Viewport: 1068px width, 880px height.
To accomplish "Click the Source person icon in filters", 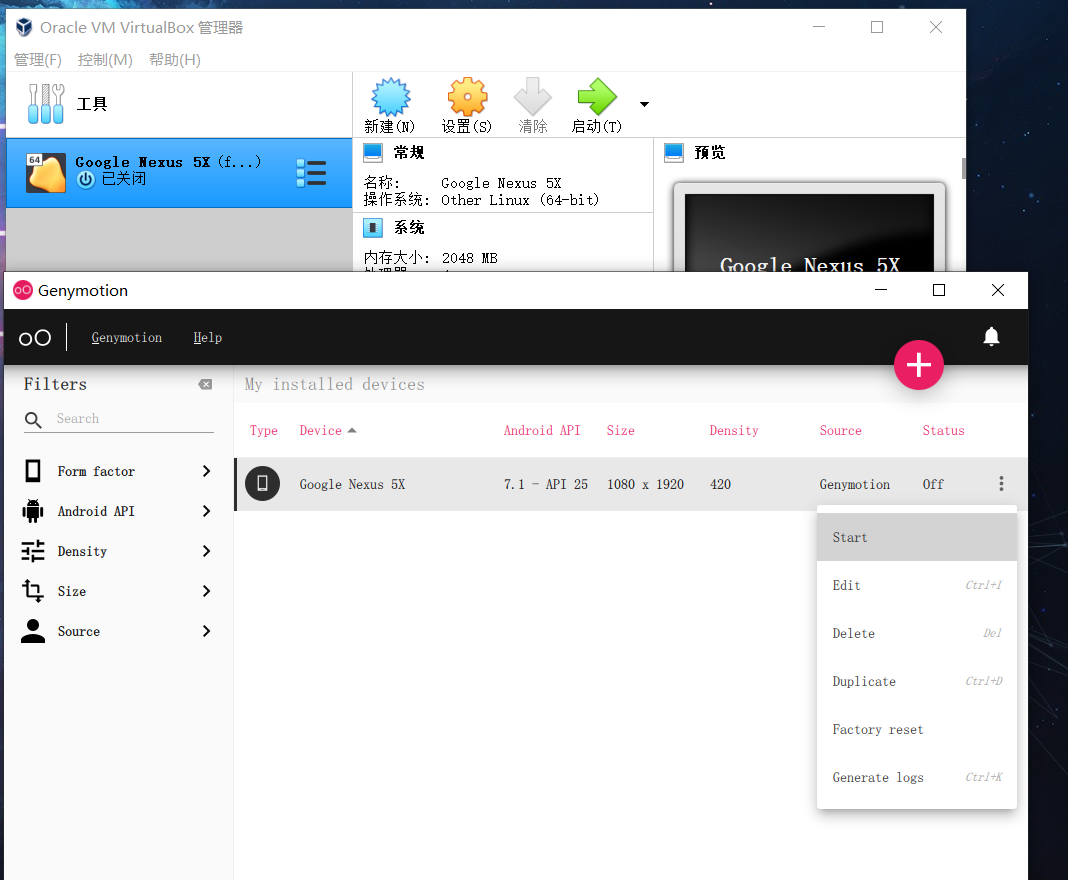I will click(33, 631).
